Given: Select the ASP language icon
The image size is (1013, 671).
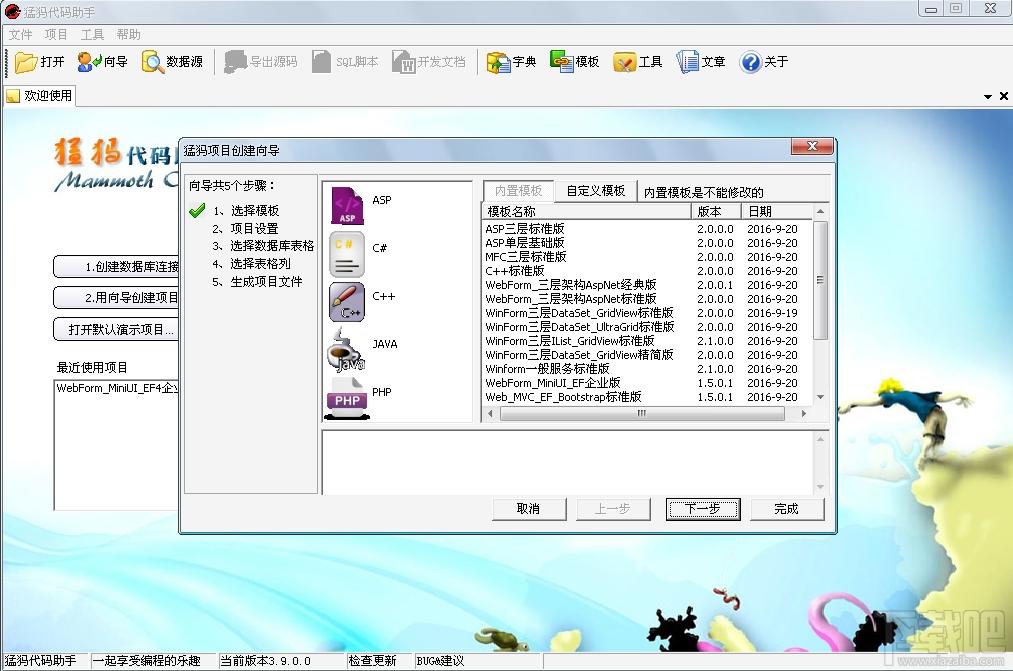Looking at the screenshot, I should (347, 205).
